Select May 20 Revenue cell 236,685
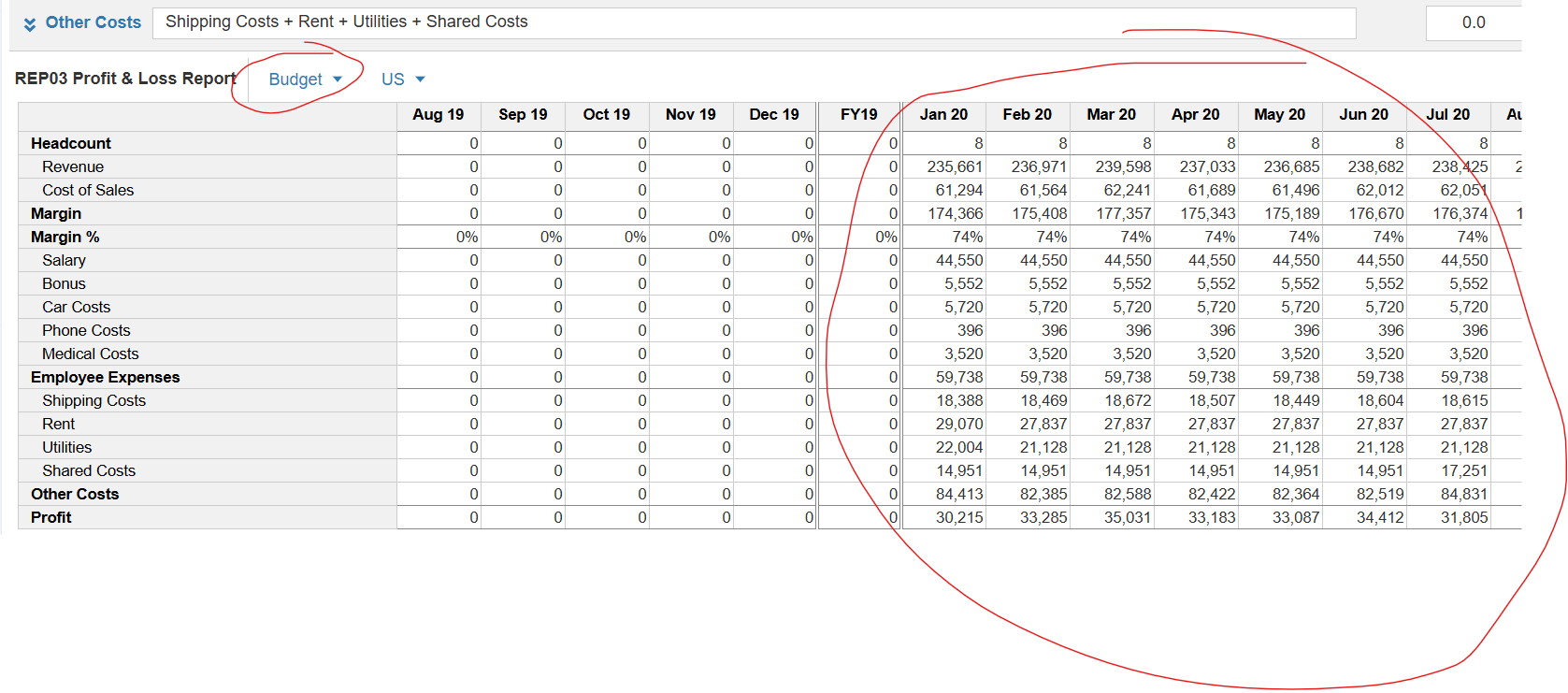The image size is (1568, 693). (1281, 166)
